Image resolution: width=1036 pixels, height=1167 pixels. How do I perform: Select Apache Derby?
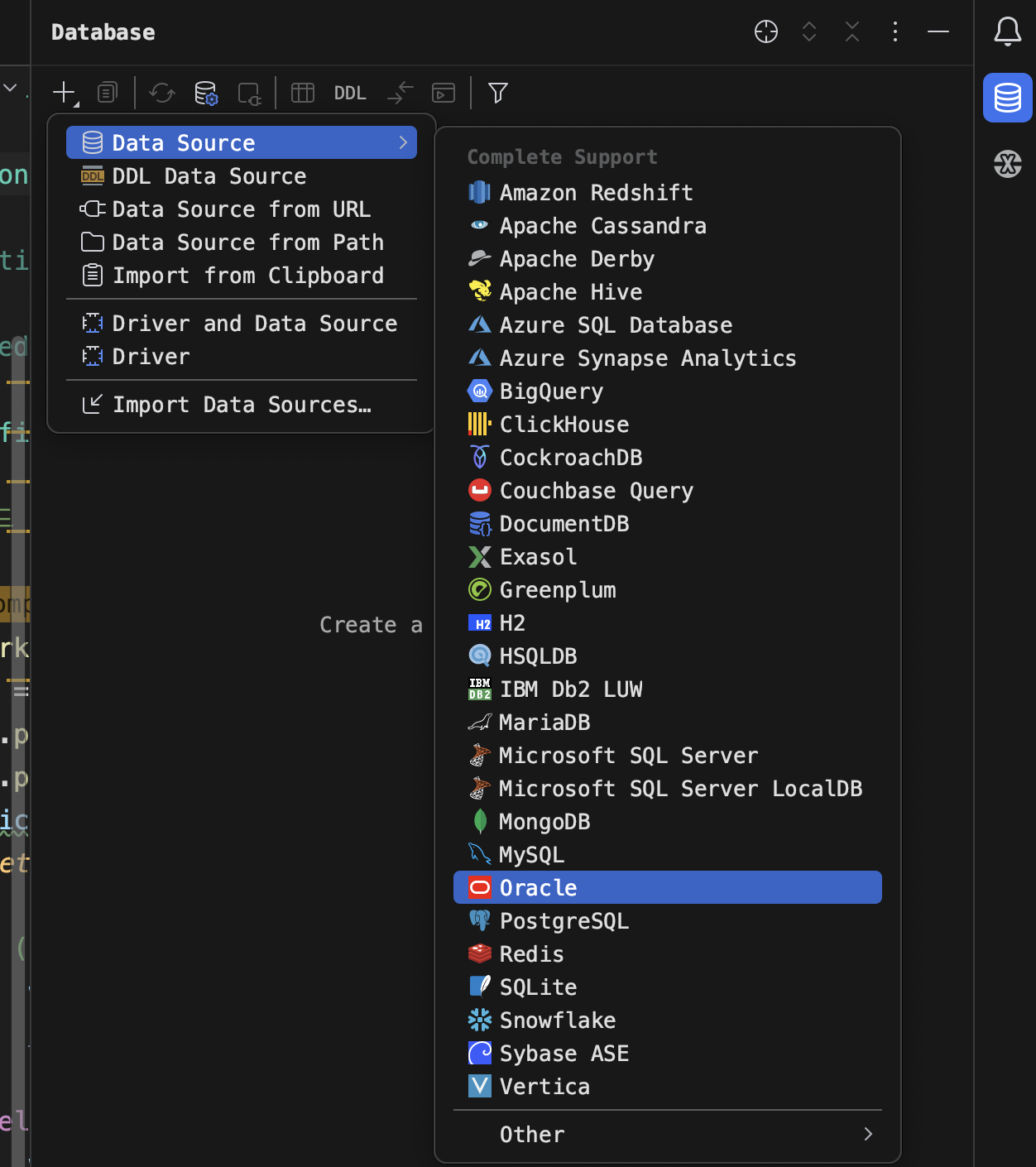668,258
